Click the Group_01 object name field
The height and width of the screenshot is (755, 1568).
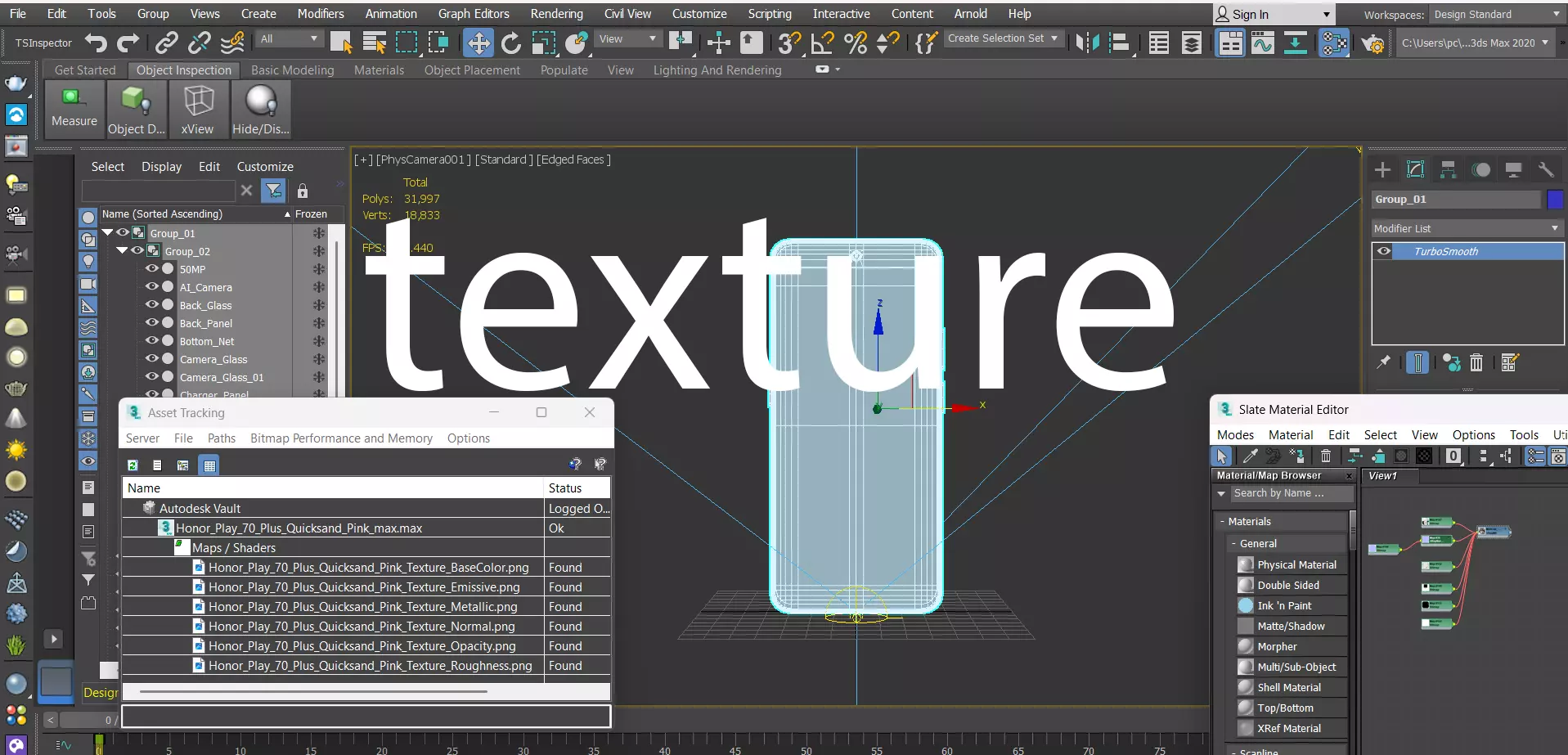(1456, 199)
